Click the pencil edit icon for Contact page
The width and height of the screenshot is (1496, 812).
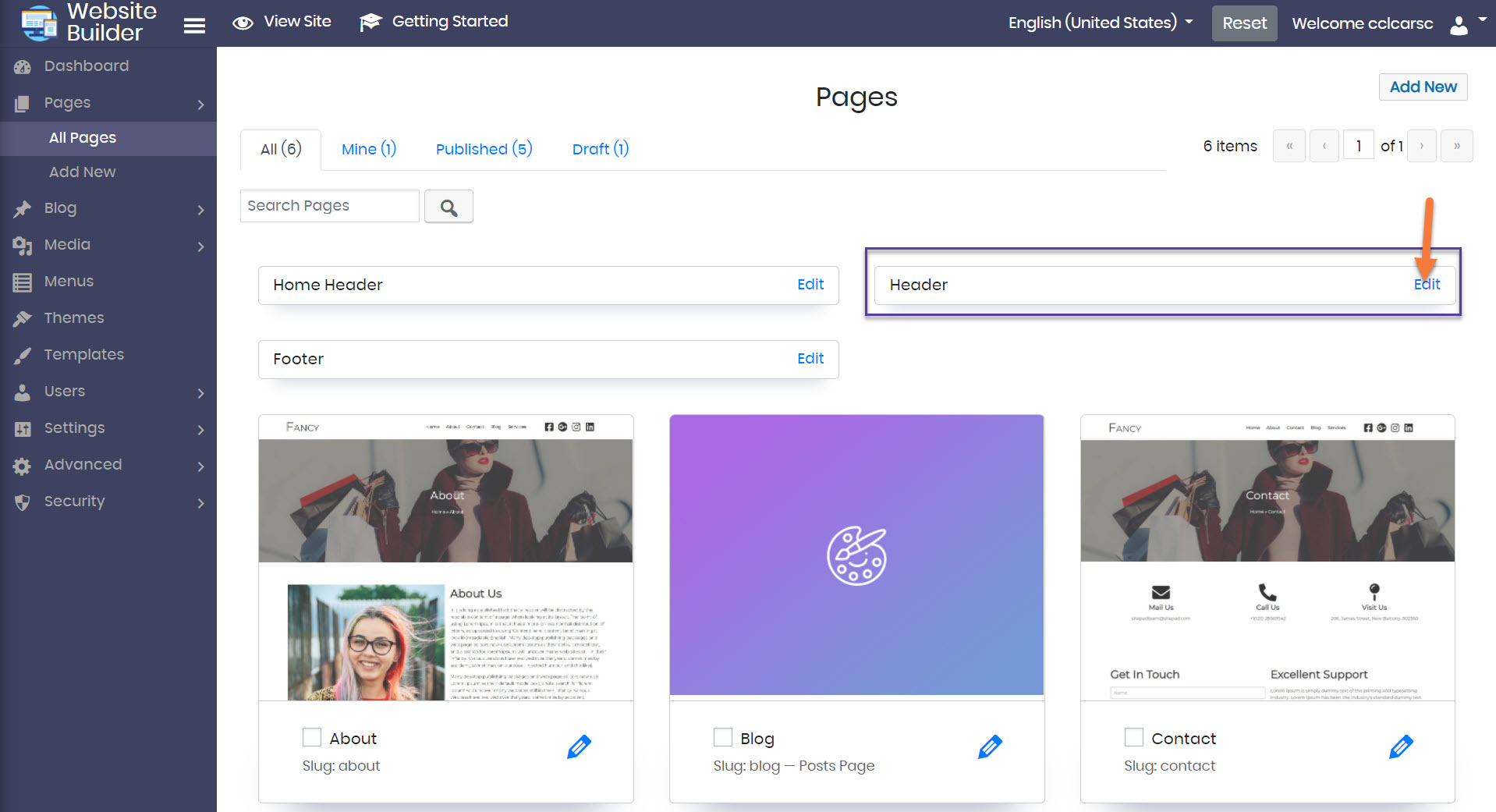click(x=1401, y=747)
